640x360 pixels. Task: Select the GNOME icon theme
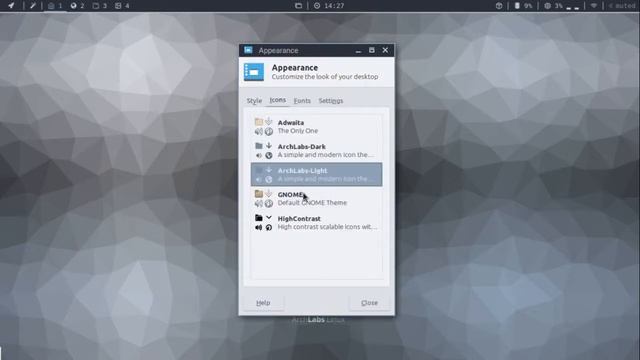tap(316, 198)
